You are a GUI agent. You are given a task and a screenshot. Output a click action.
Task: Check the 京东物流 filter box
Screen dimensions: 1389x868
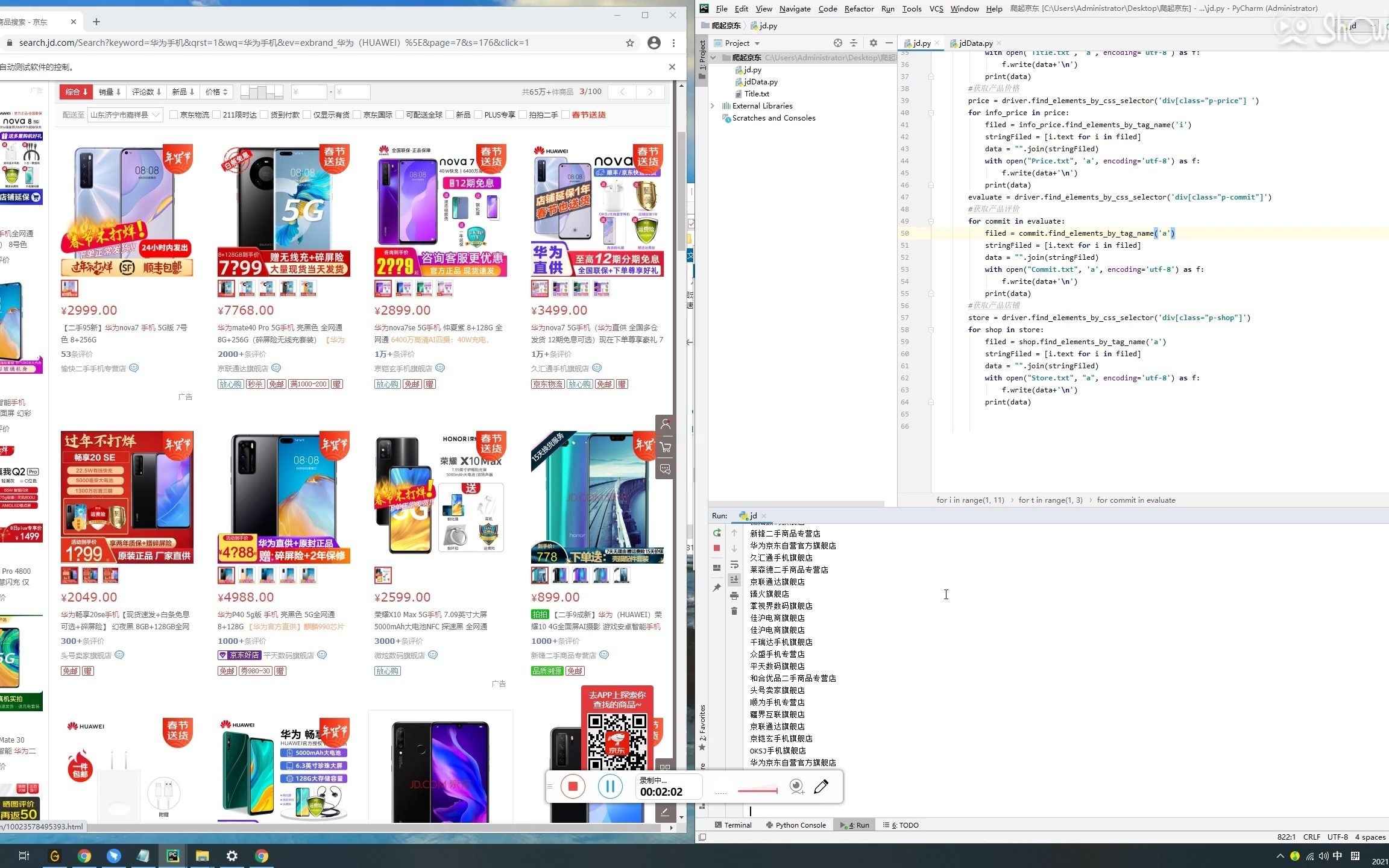[x=174, y=115]
